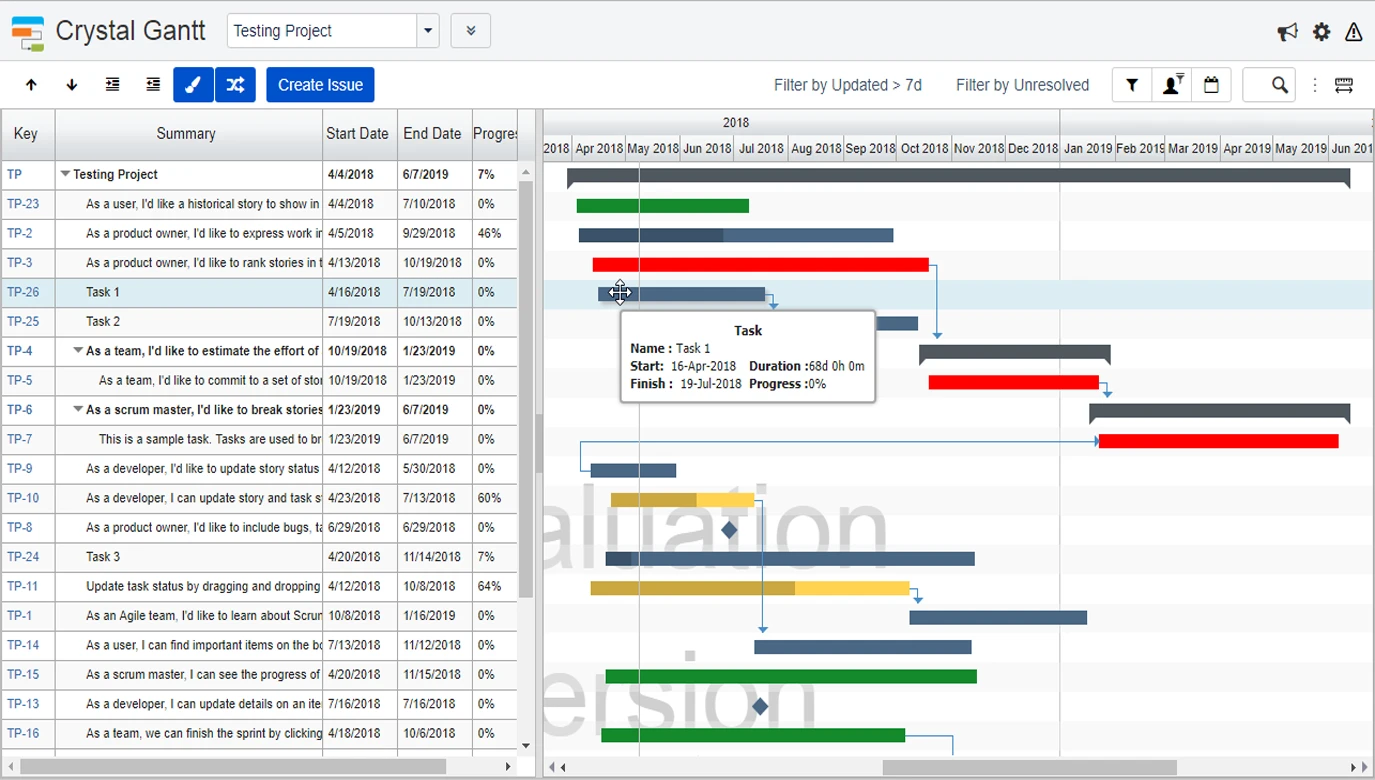The image size is (1375, 780).
Task: Click the Create Issue button
Action: pyautogui.click(x=320, y=85)
